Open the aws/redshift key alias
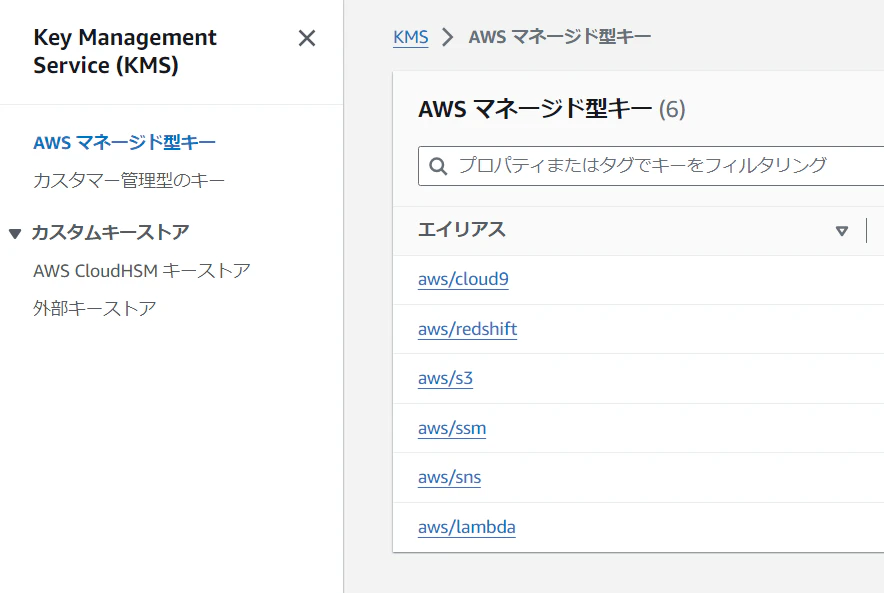Screen dimensions: 884x593 tap(467, 329)
